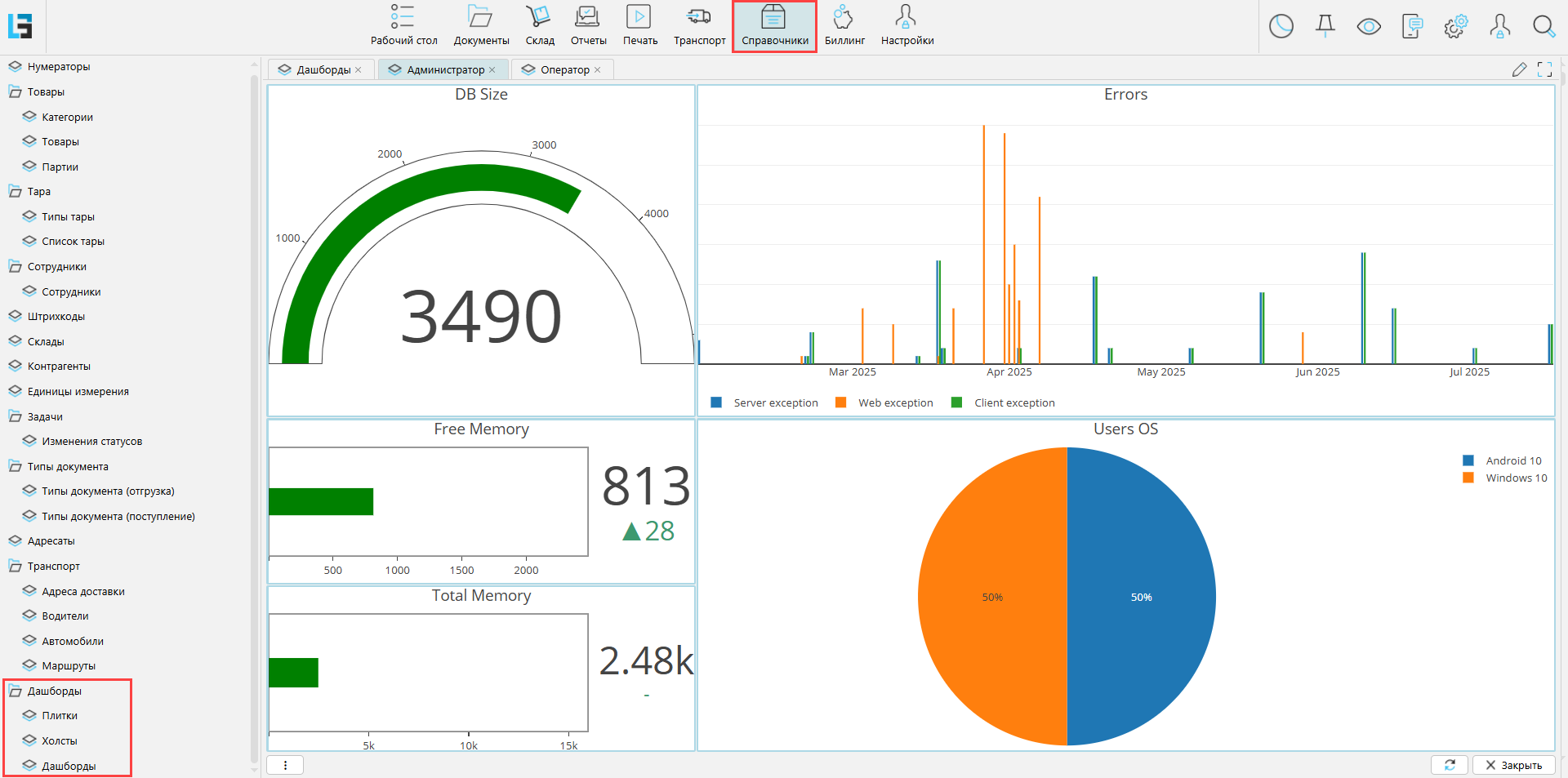
Task: Open the Отчеты menu item
Action: tap(588, 26)
